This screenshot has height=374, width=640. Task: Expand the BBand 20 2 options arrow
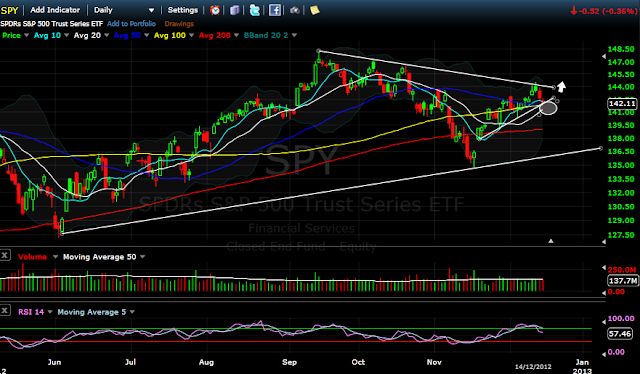pos(294,36)
